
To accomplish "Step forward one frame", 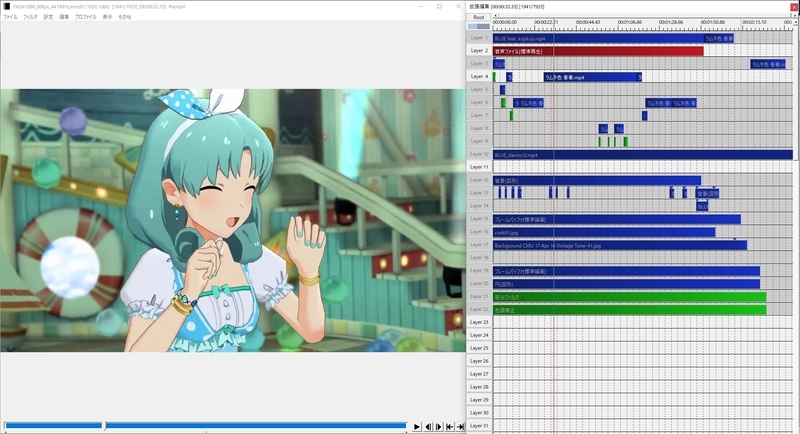I will pyautogui.click(x=438, y=426).
